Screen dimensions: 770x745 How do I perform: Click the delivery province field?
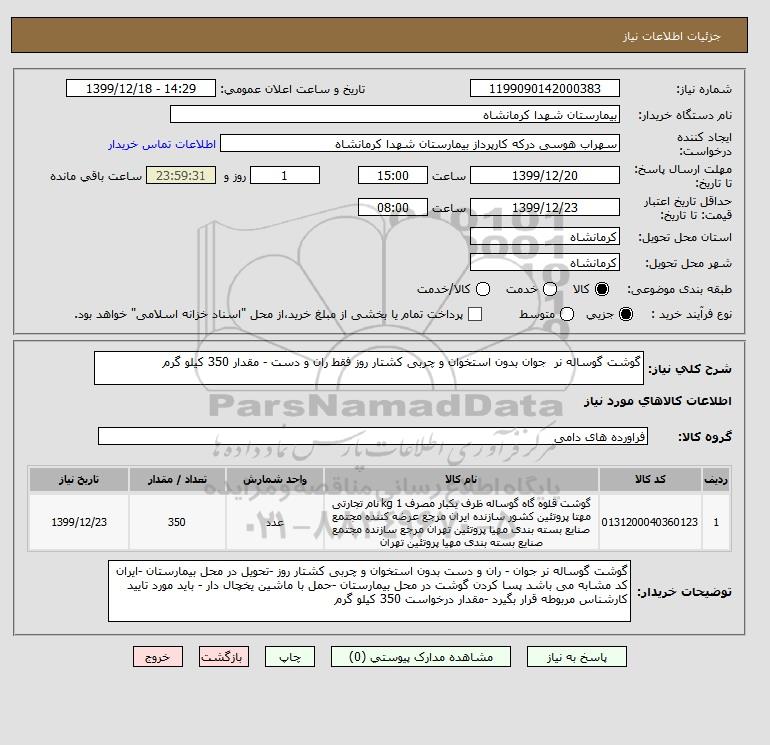(x=545, y=237)
